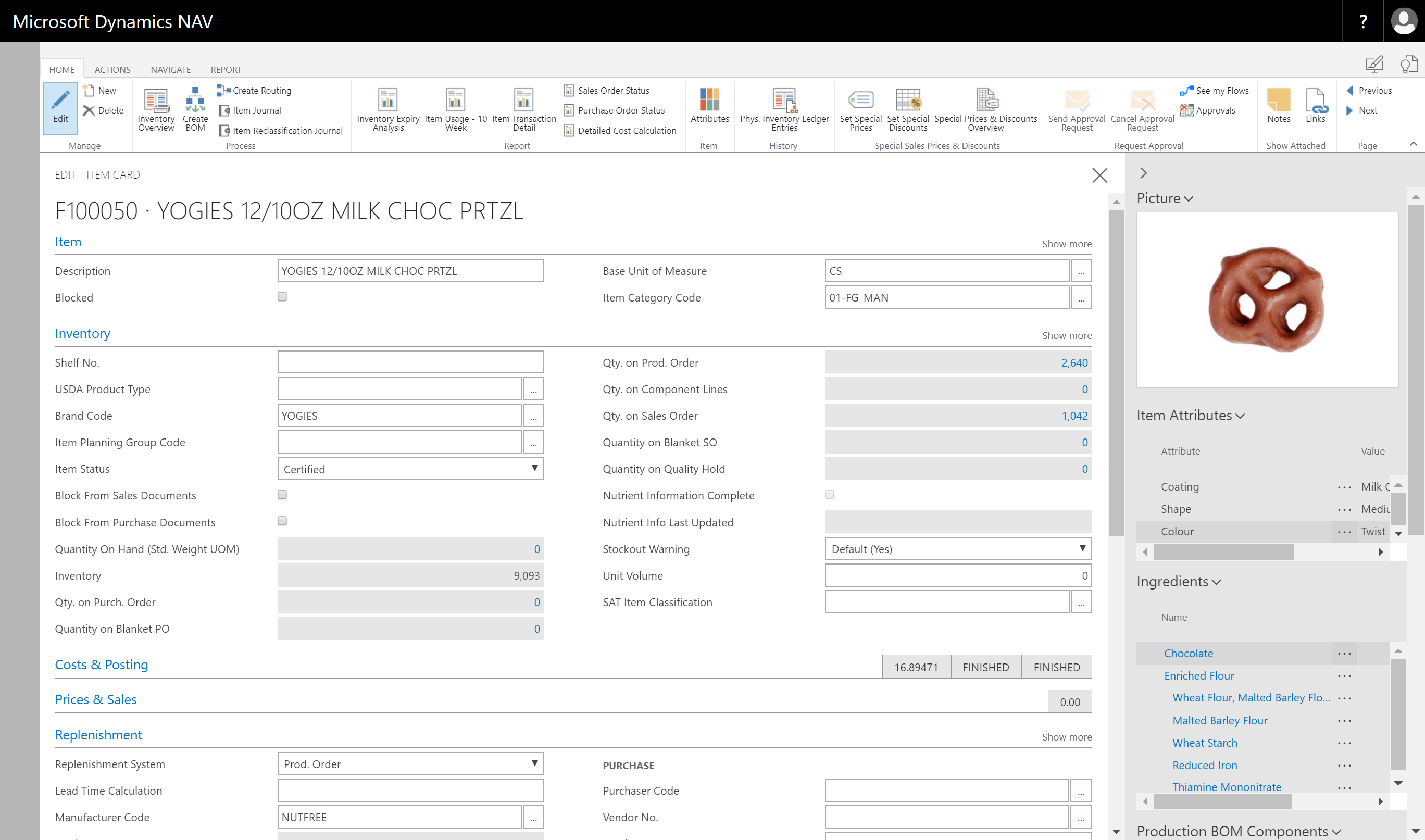Toggle the Blocked checkbox

coord(282,297)
